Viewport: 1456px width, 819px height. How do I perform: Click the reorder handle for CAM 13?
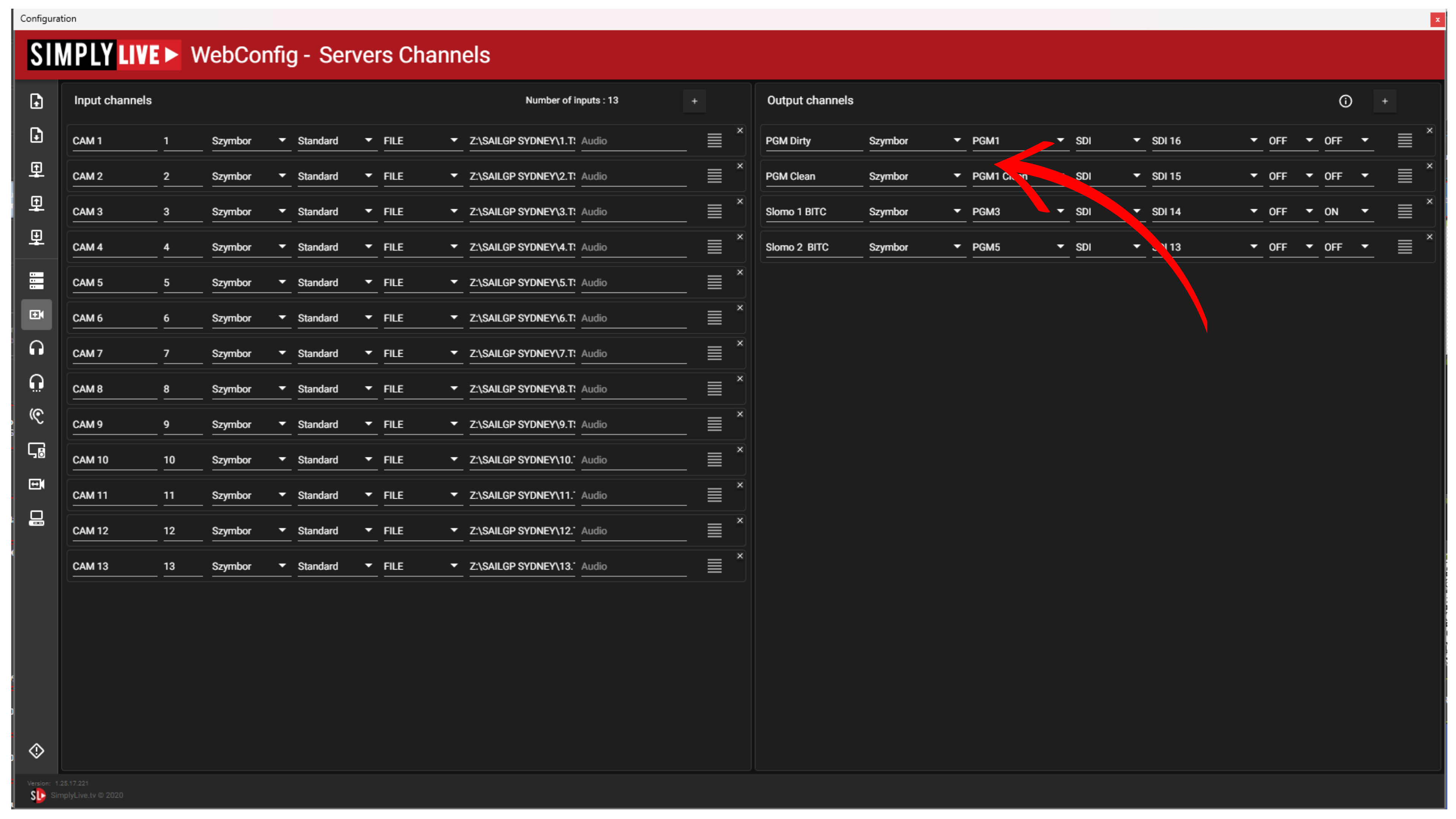tap(714, 566)
